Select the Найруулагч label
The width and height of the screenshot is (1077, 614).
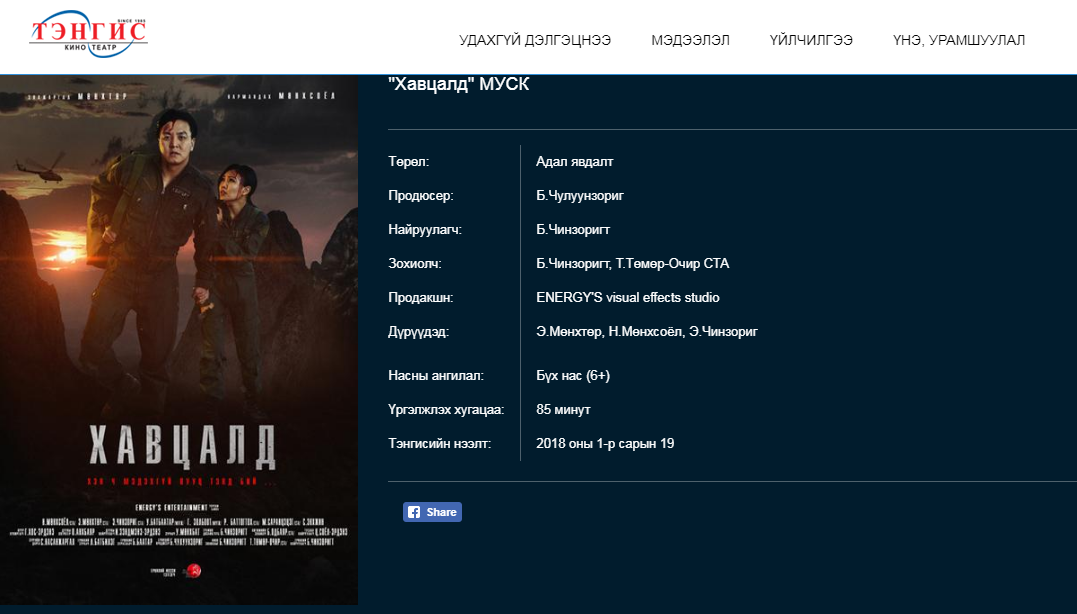[x=425, y=229]
